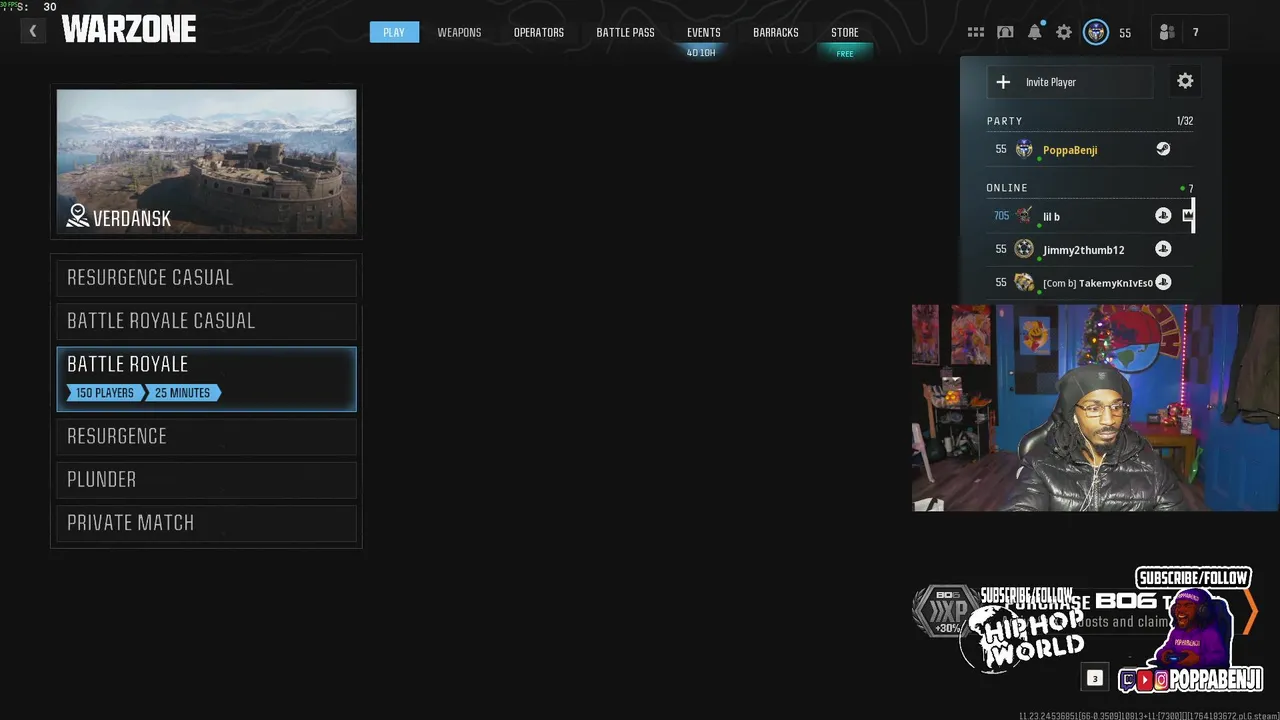The height and width of the screenshot is (720, 1280).
Task: Click the player level 55 in the top bar
Action: tap(1125, 33)
